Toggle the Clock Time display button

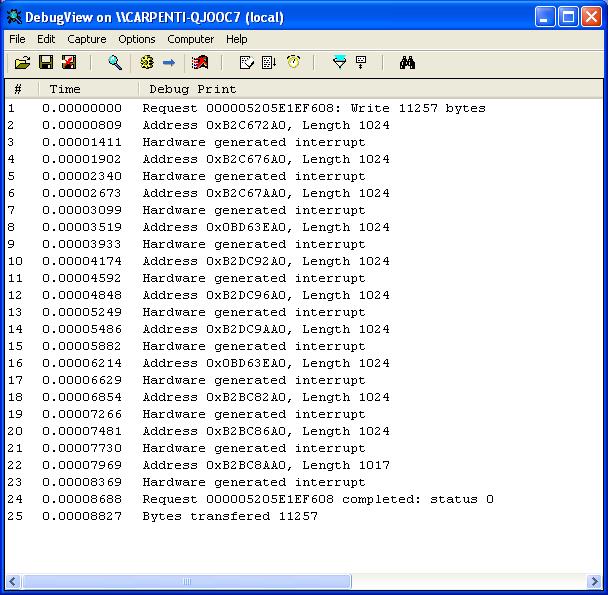click(x=293, y=63)
